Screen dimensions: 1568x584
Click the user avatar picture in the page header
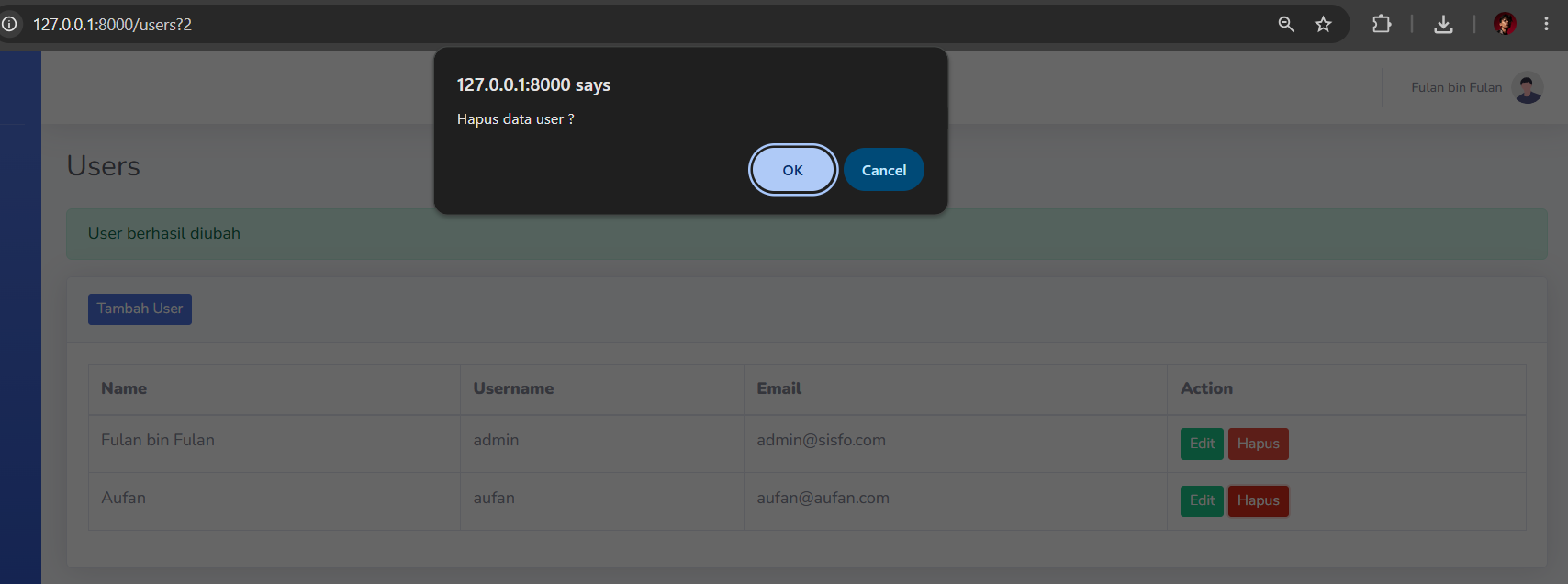click(x=1528, y=88)
